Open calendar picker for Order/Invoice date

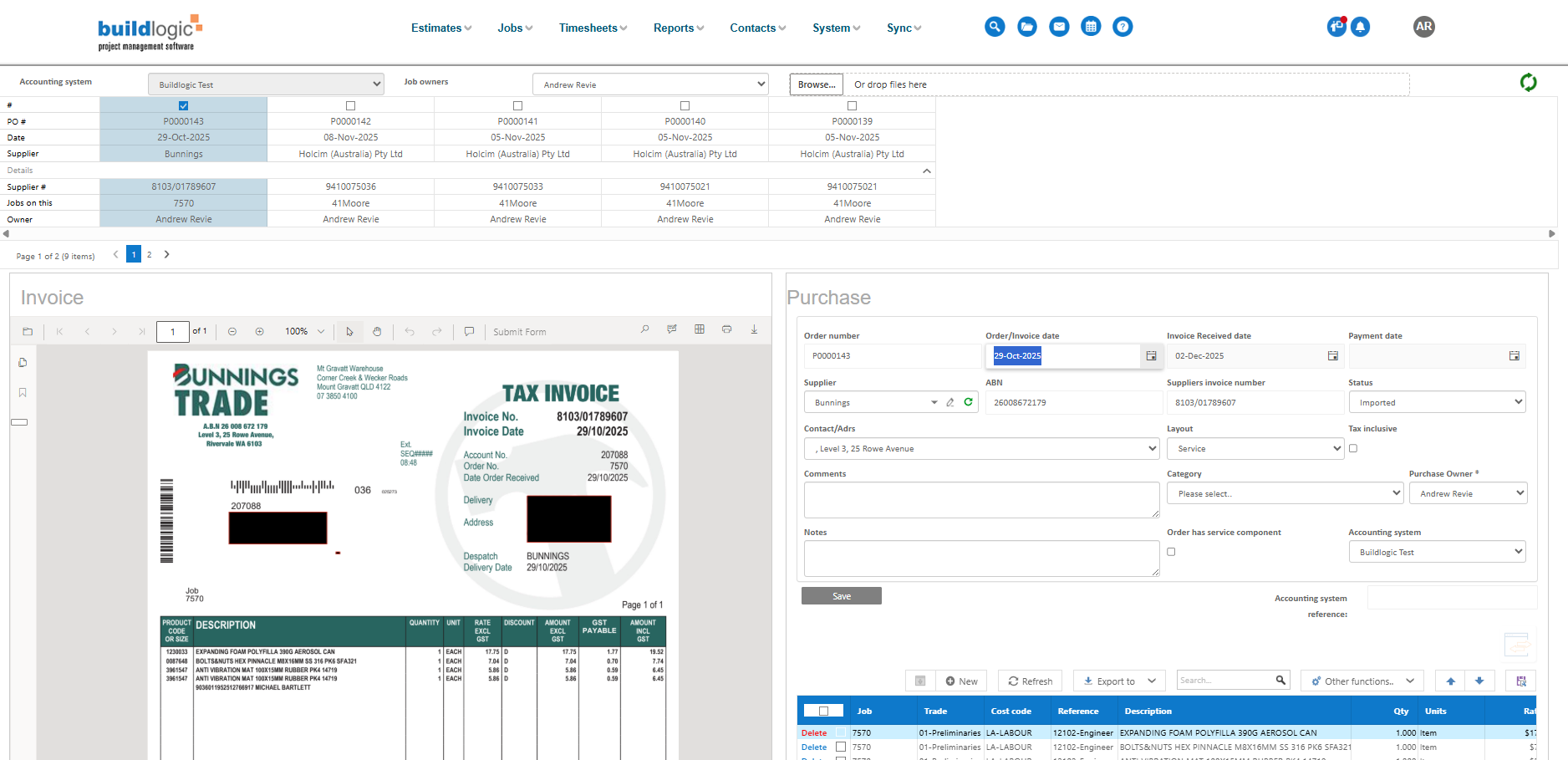[x=1151, y=356]
